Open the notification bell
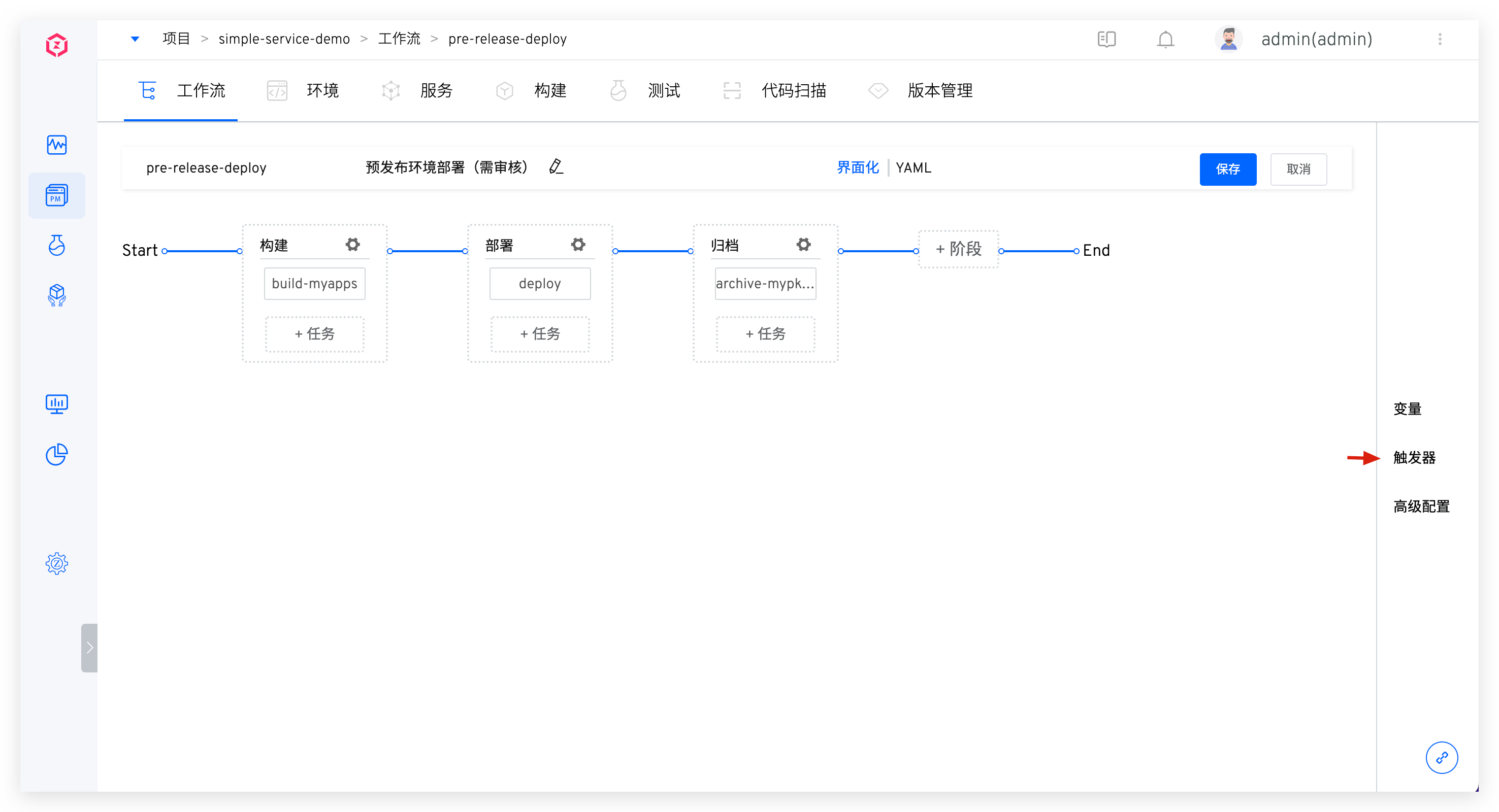This screenshot has width=1499, height=812. pos(1165,40)
